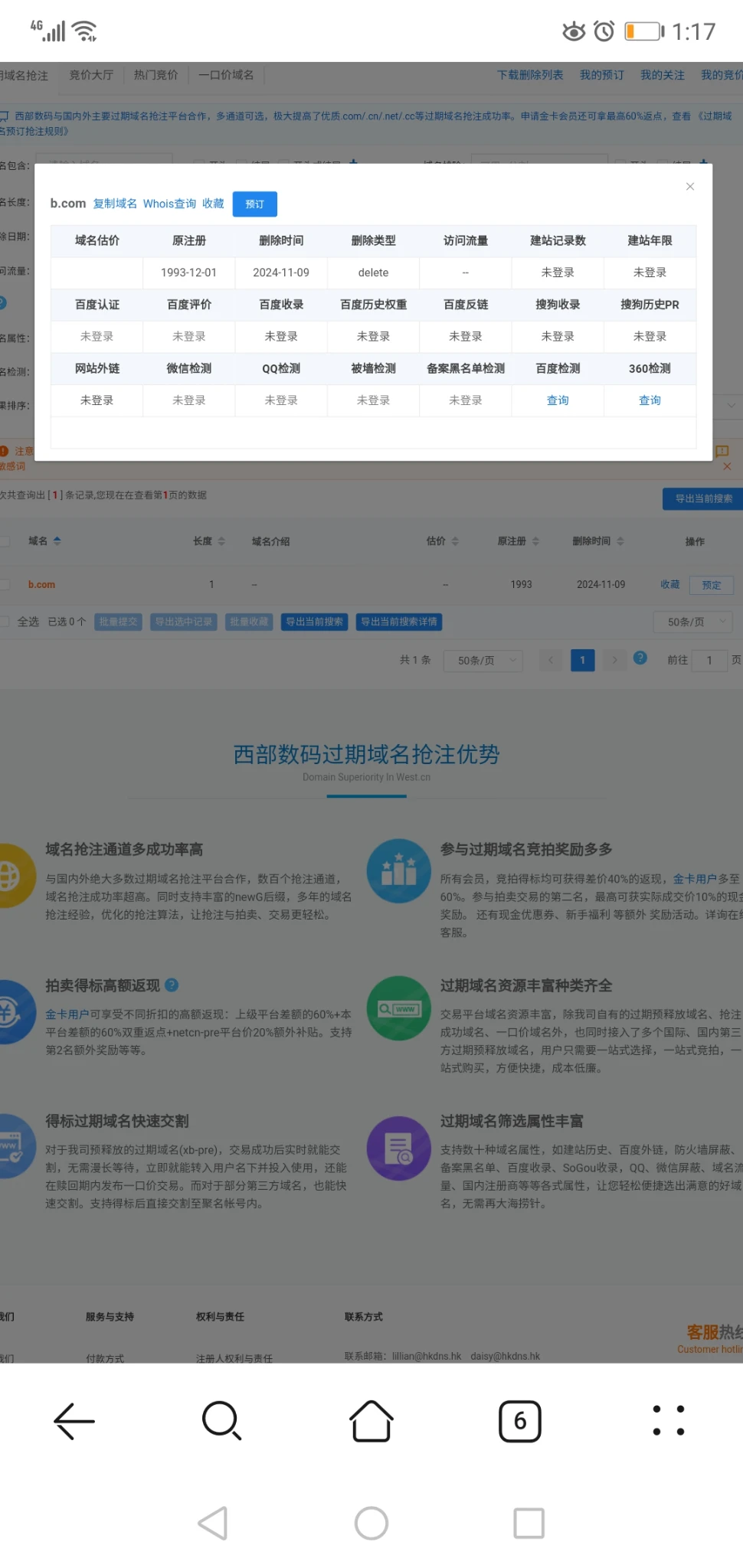Open the 一口价域名 tab

[226, 75]
